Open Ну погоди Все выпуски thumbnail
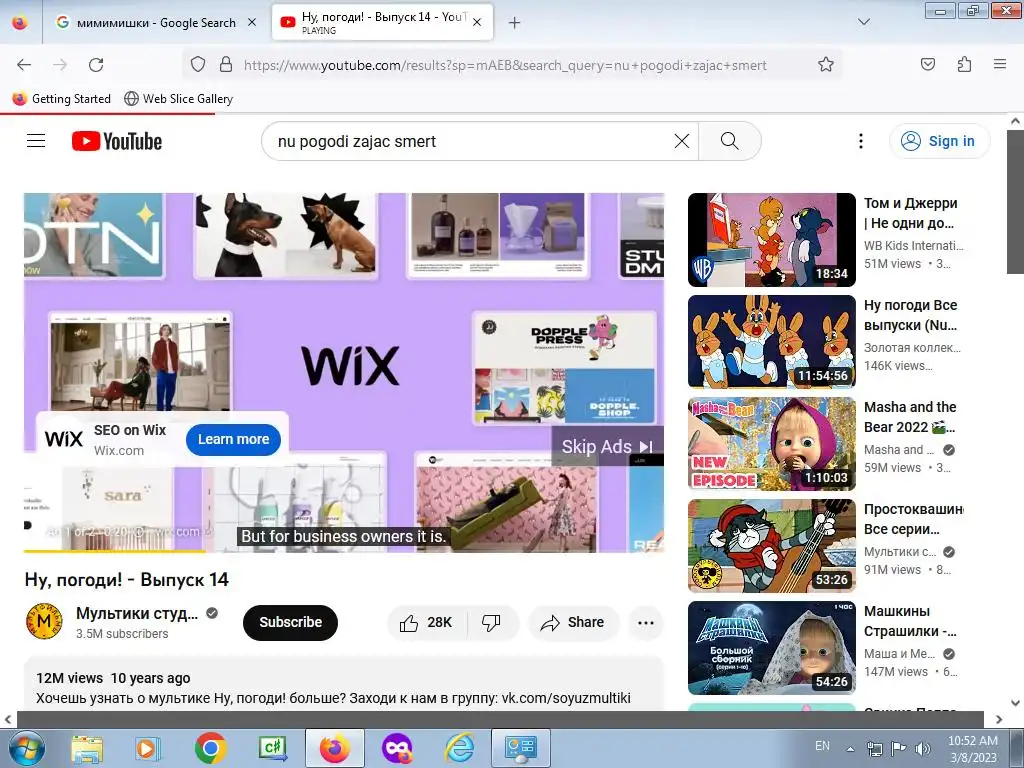The width and height of the screenshot is (1024, 768). click(772, 342)
